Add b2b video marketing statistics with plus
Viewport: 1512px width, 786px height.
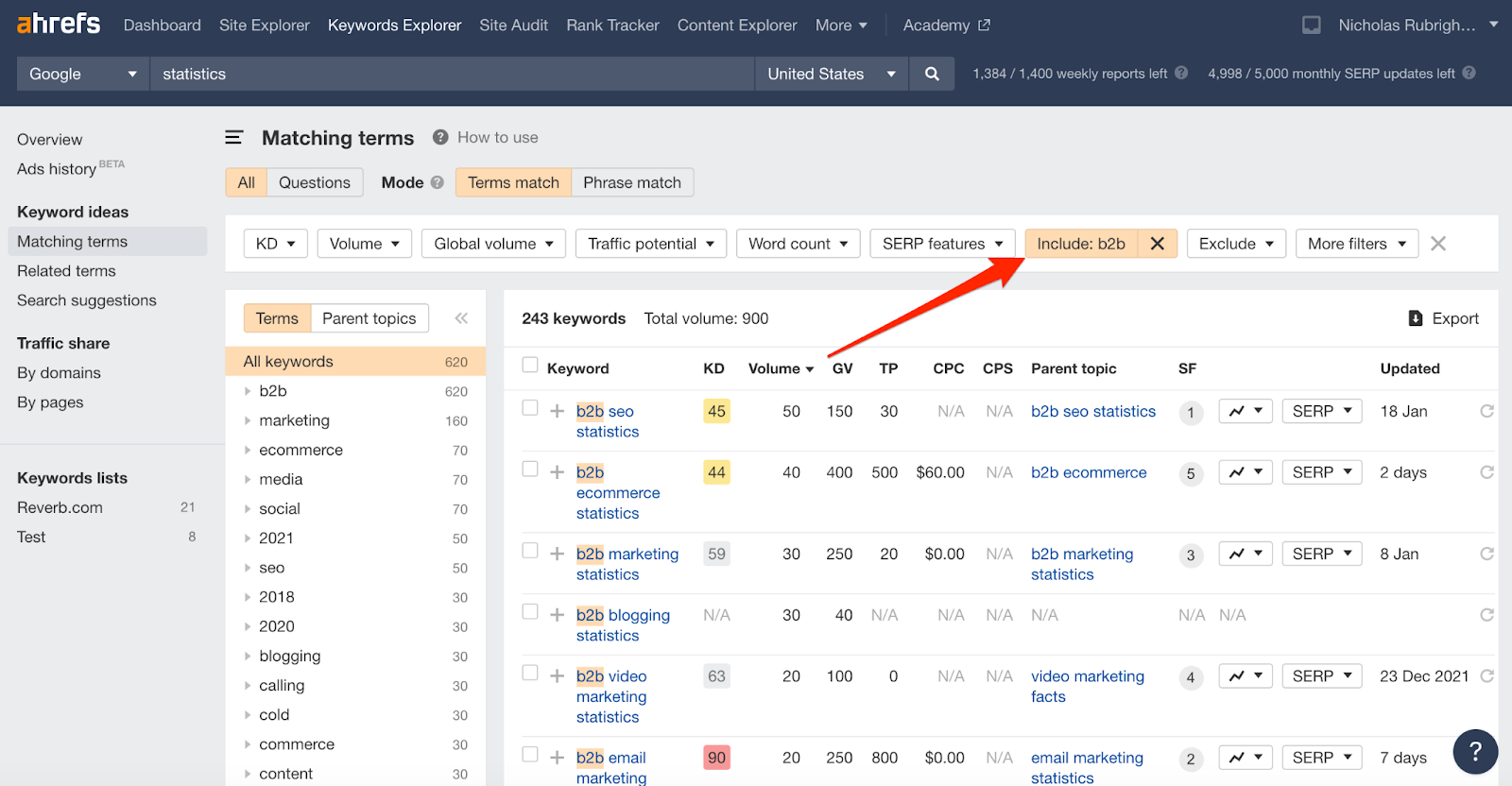tap(558, 676)
